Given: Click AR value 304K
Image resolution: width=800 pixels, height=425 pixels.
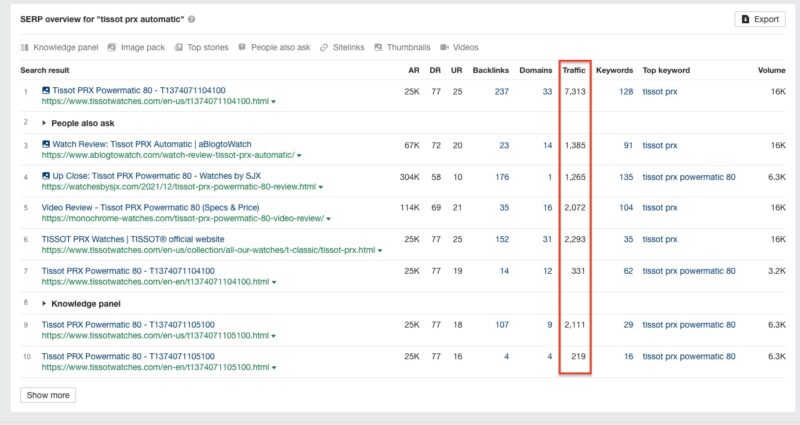Looking at the screenshot, I should [410, 177].
